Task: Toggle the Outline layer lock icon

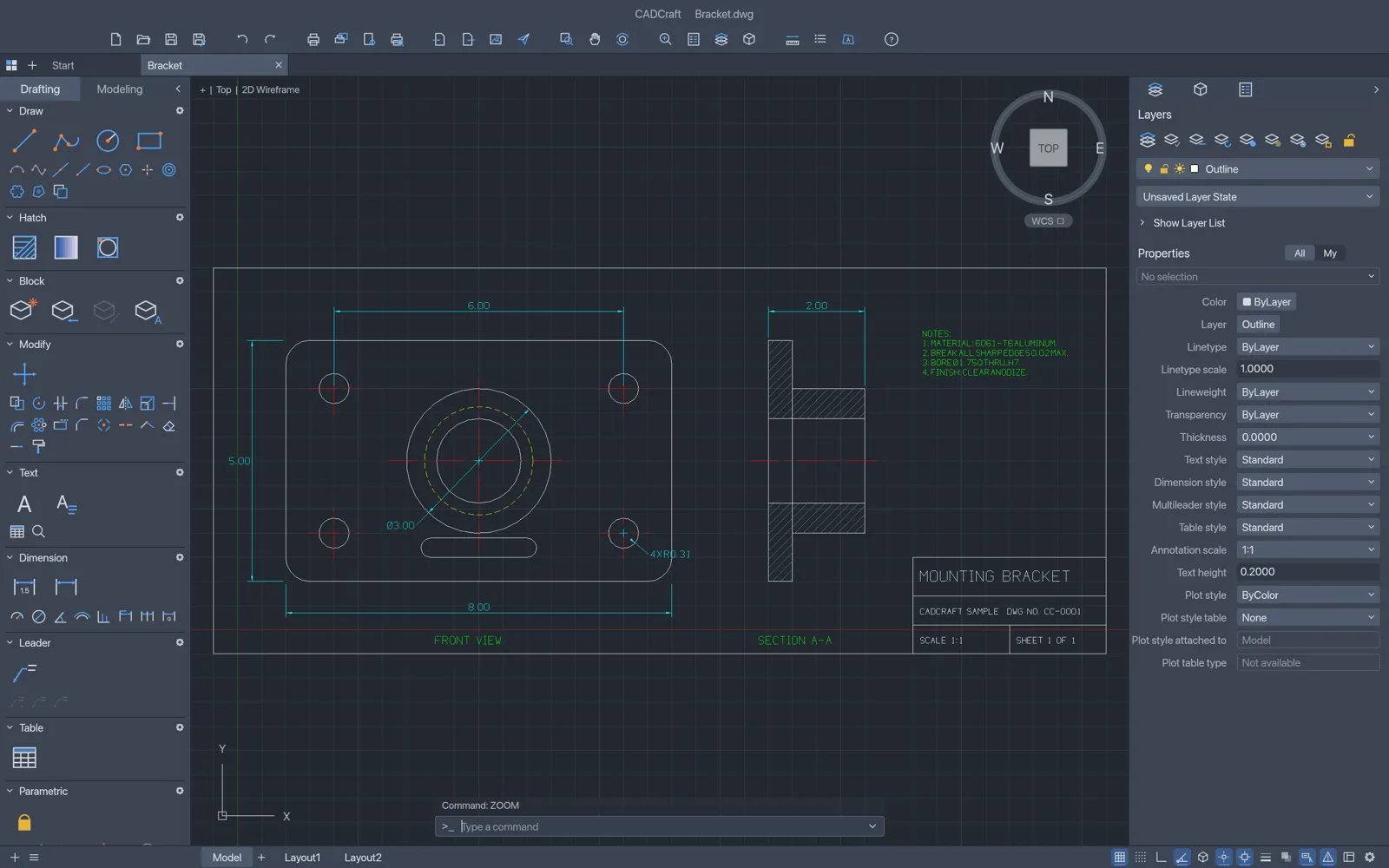Action: [x=1164, y=169]
